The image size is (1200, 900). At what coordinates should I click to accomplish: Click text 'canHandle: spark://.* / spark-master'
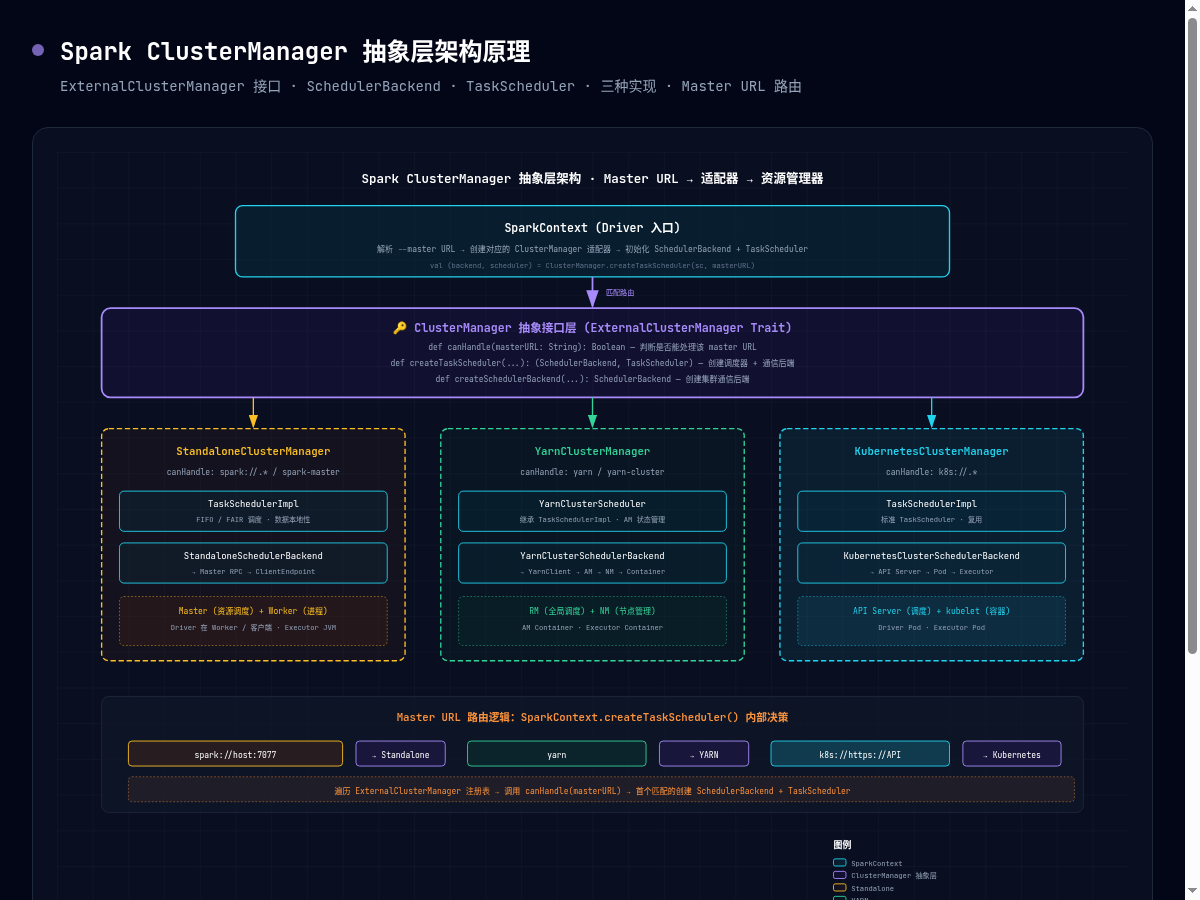coord(253,472)
